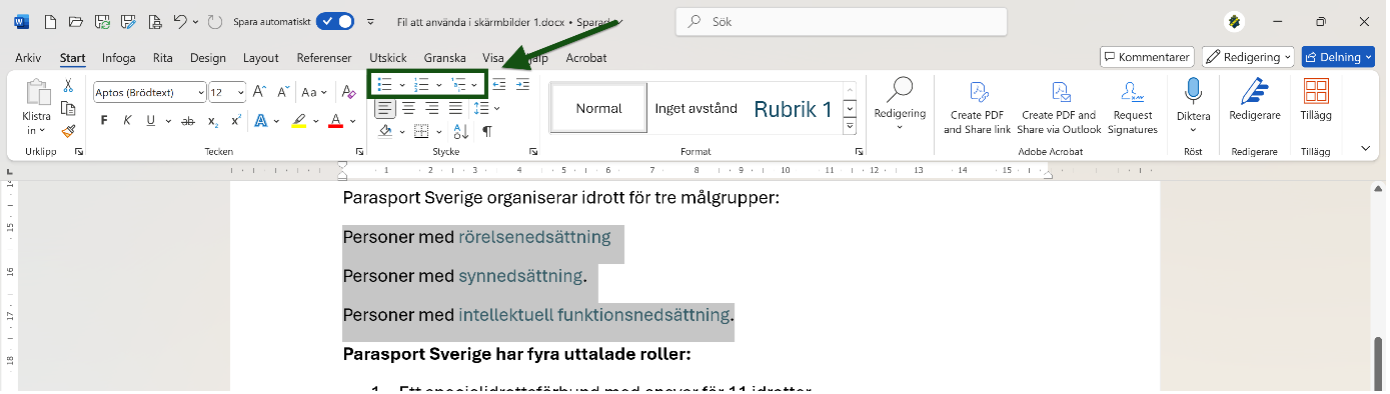Toggle strikethrough formatting
Screen dimensions: 1390x394
pyautogui.click(x=187, y=121)
